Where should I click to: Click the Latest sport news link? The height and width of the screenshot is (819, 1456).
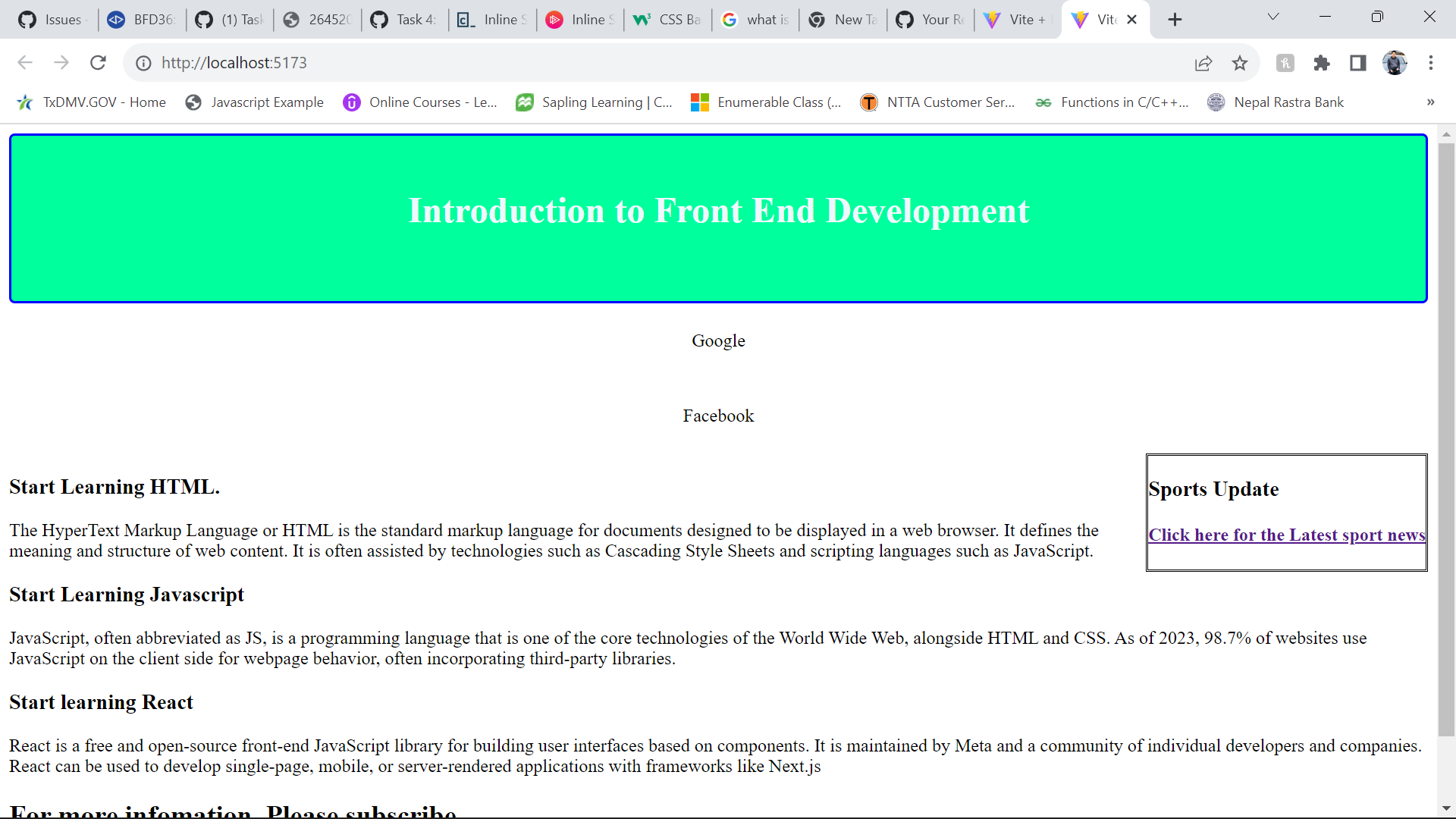click(x=1287, y=535)
